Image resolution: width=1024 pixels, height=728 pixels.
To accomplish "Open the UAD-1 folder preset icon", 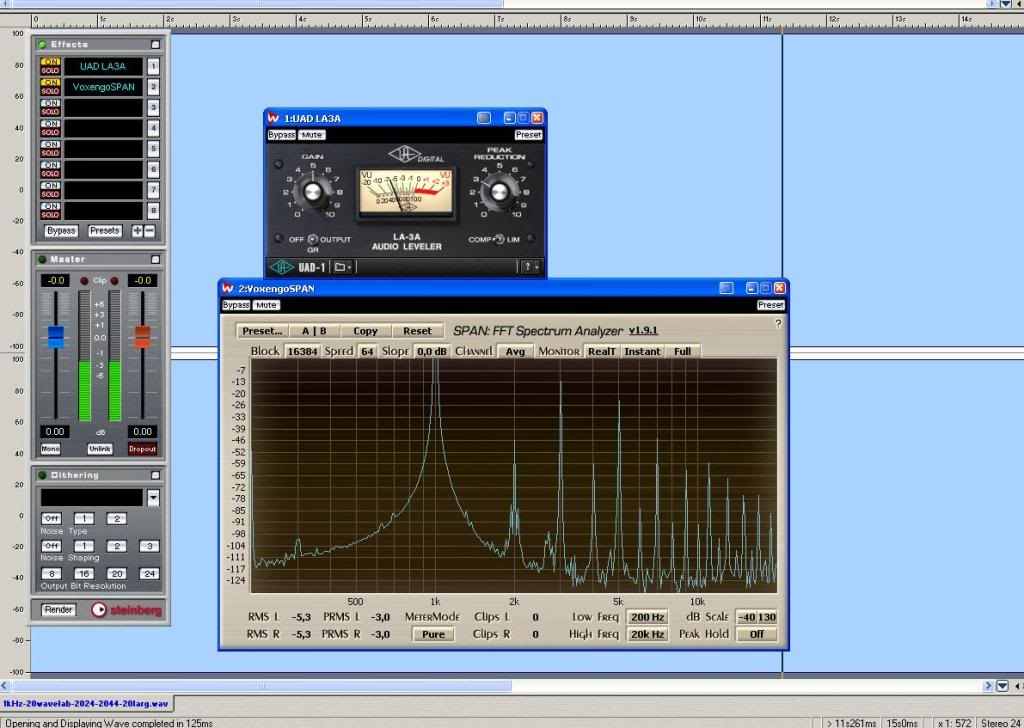I will coord(340,267).
